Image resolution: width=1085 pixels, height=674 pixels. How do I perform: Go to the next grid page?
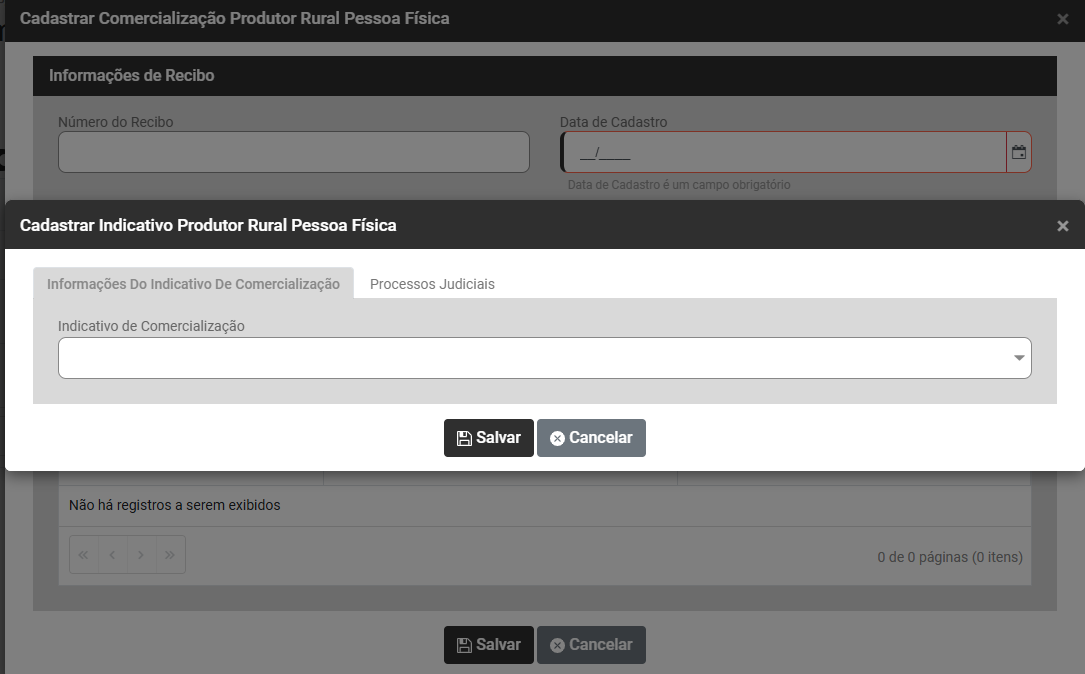point(142,555)
